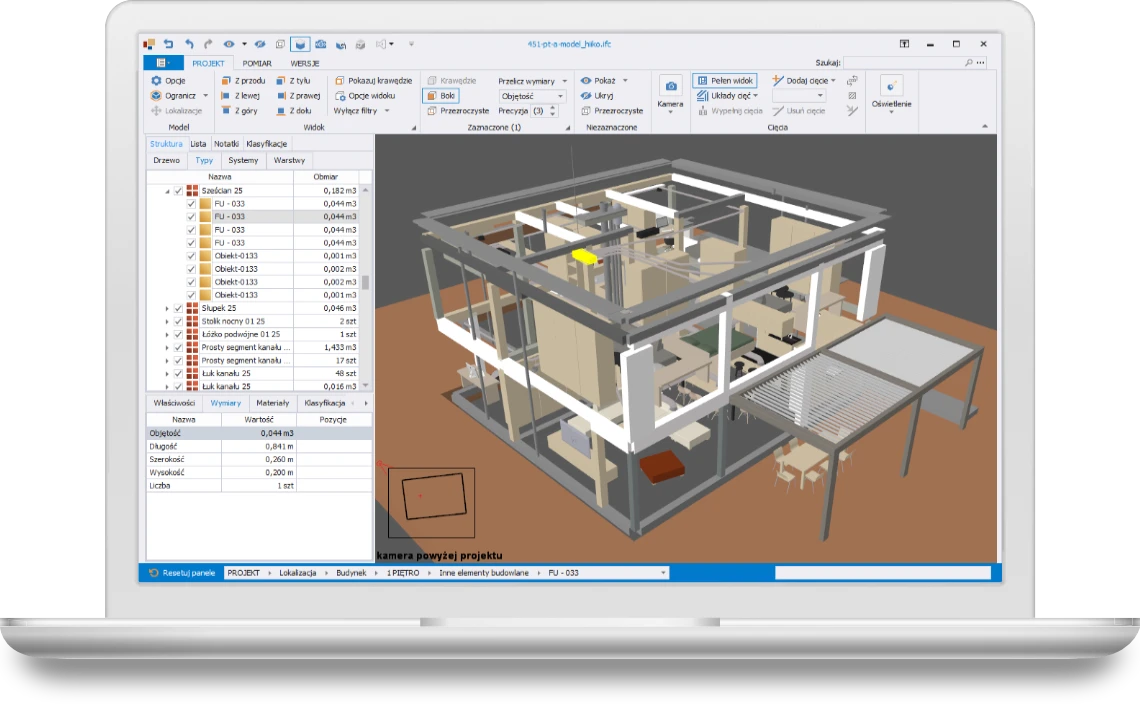Open the Materiały tab
Image resolution: width=1140 pixels, height=710 pixels.
tap(273, 403)
